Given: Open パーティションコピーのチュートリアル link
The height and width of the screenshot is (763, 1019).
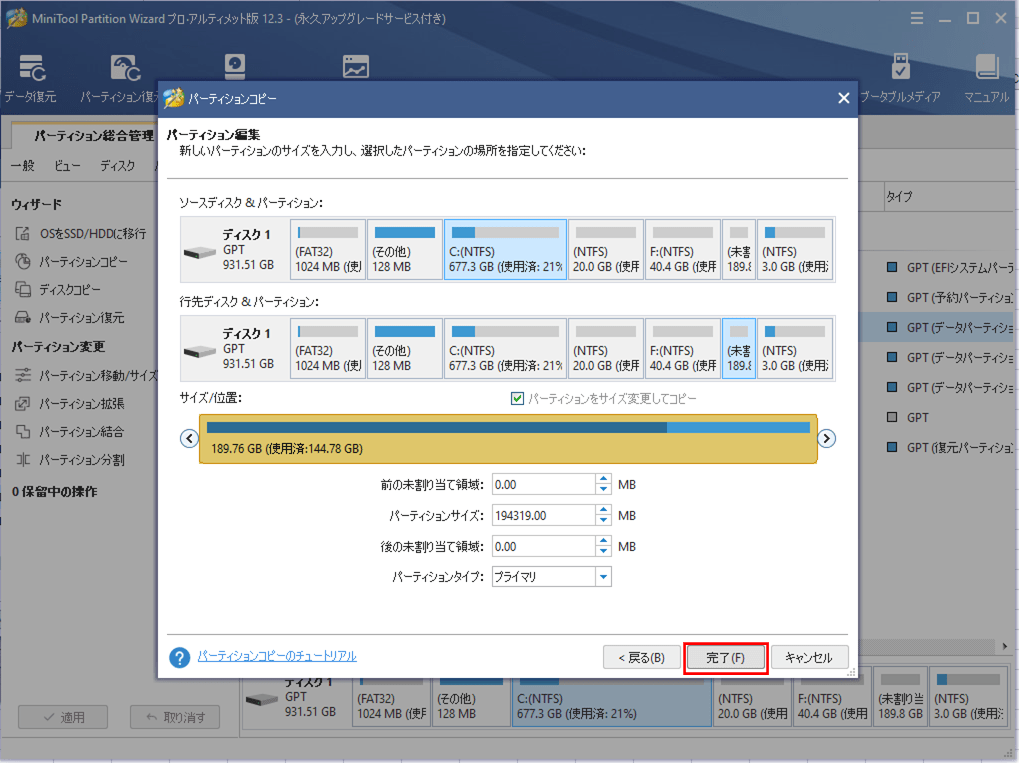Looking at the screenshot, I should tap(277, 656).
